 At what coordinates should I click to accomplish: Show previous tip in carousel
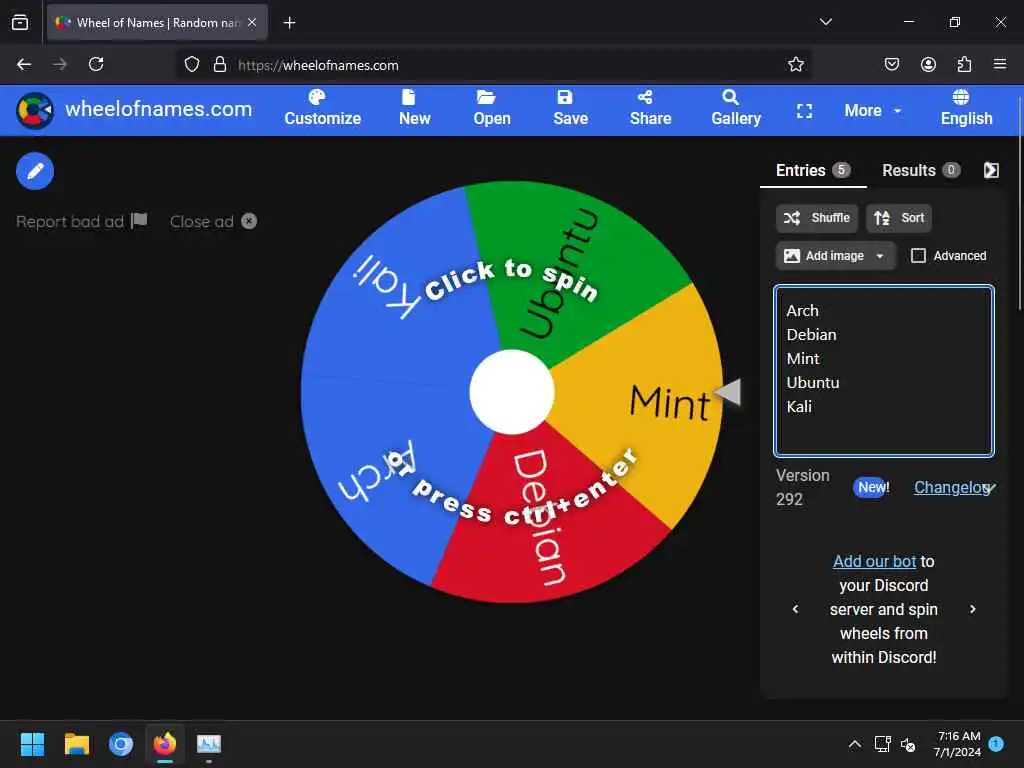795,609
